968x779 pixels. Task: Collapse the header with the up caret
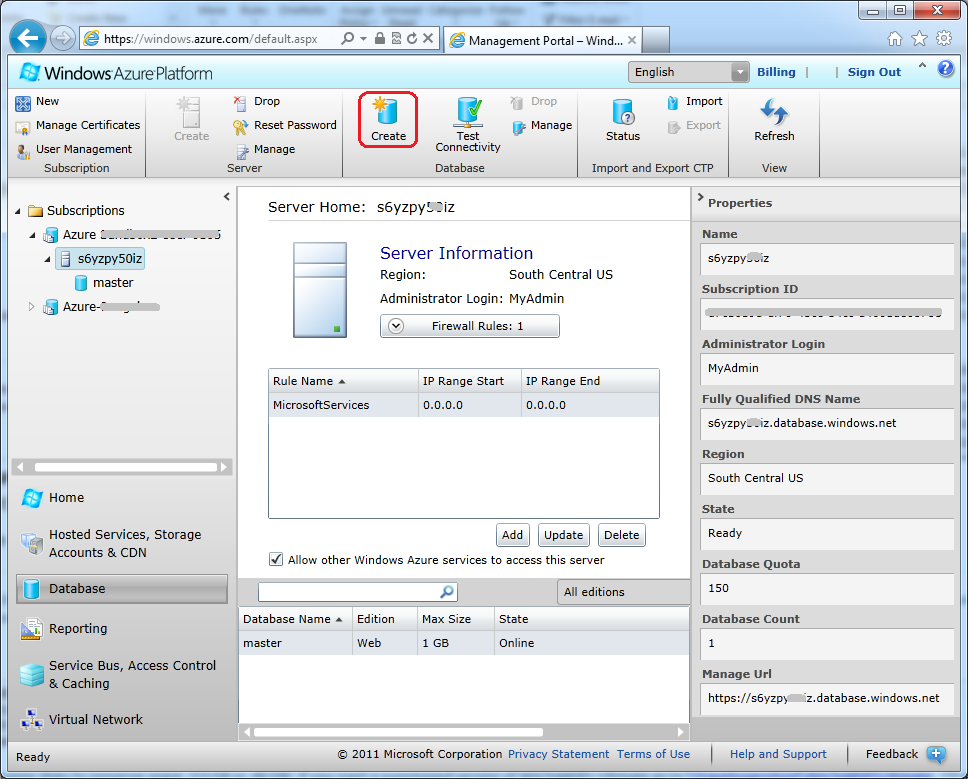[x=922, y=65]
